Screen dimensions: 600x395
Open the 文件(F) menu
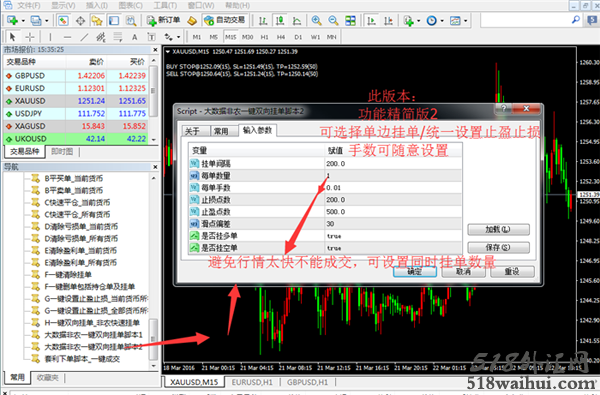coord(29,5)
